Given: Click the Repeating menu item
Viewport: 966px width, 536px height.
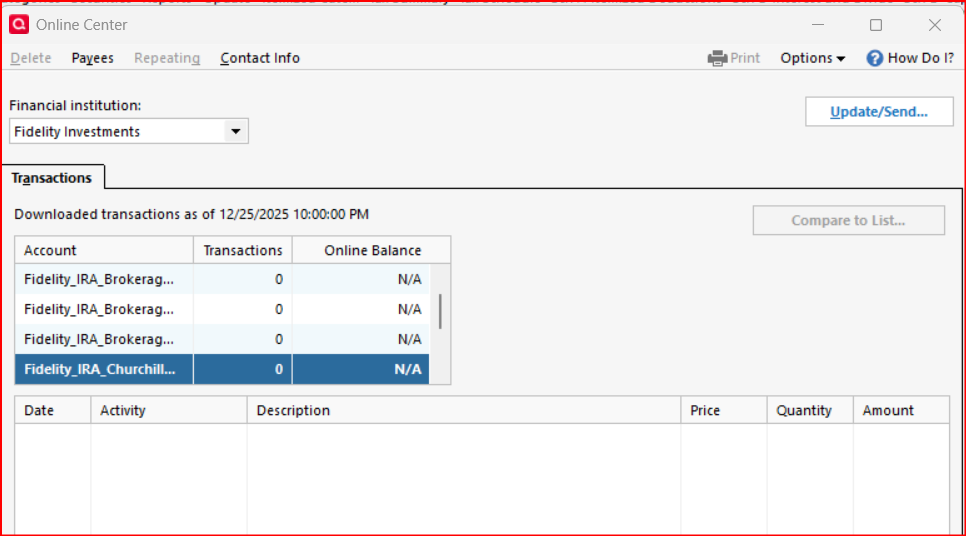Looking at the screenshot, I should 167,58.
